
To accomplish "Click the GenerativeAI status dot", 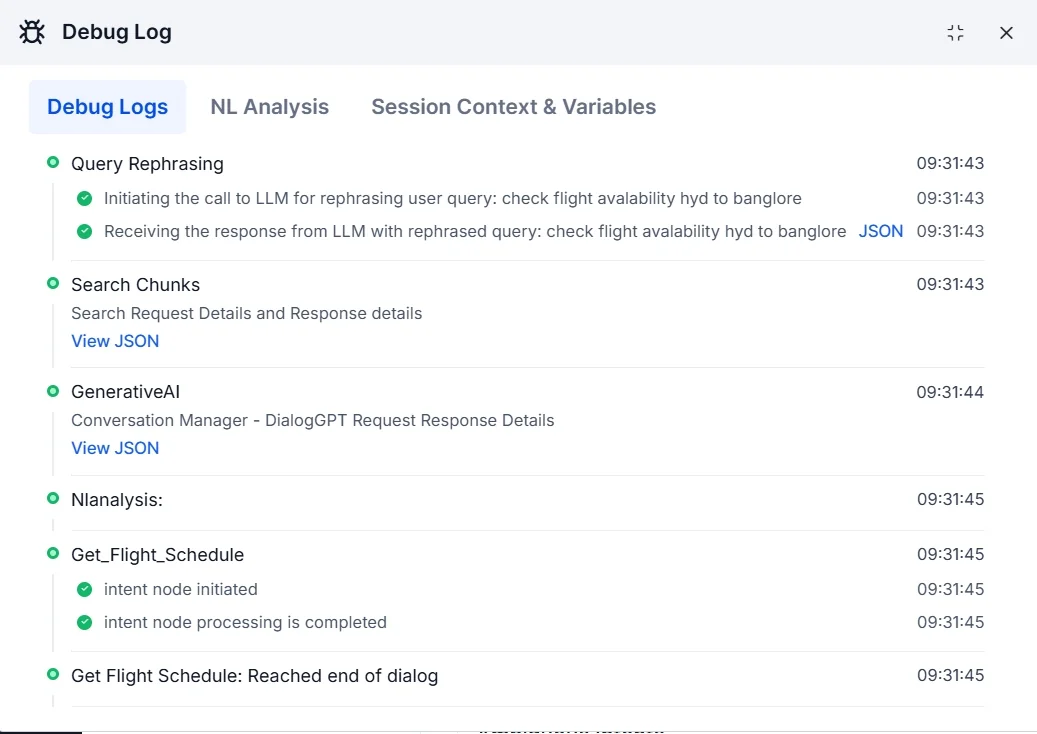I will click(x=53, y=391).
